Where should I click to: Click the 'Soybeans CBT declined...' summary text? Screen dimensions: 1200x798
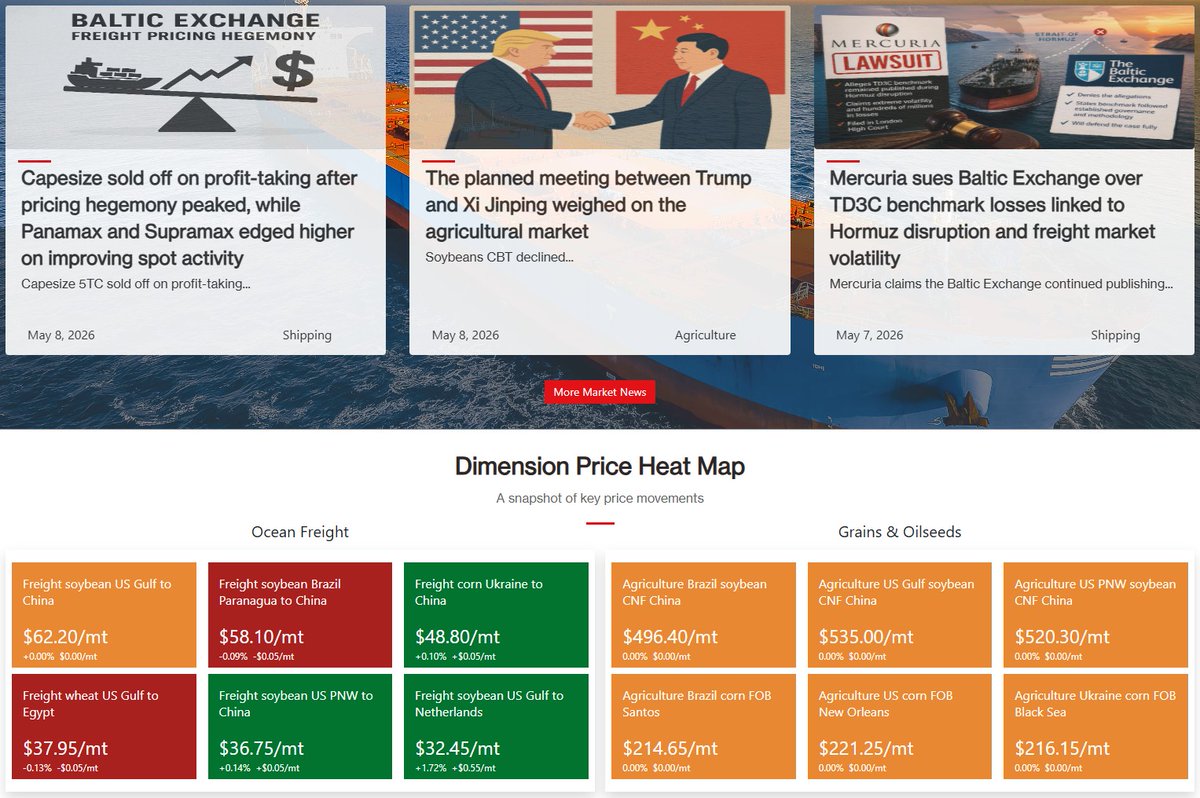point(499,257)
